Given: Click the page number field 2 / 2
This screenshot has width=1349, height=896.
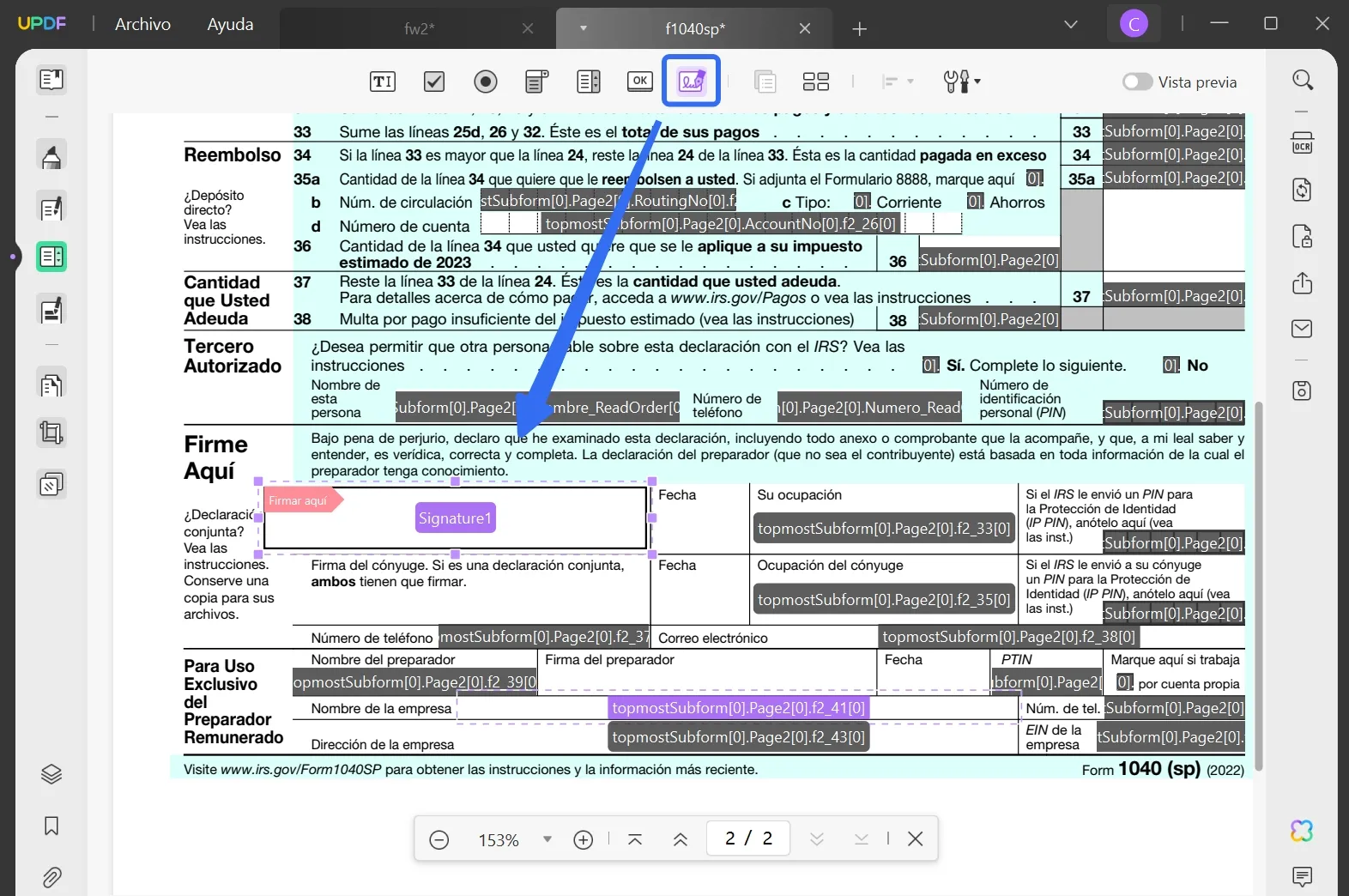Looking at the screenshot, I should 748,838.
